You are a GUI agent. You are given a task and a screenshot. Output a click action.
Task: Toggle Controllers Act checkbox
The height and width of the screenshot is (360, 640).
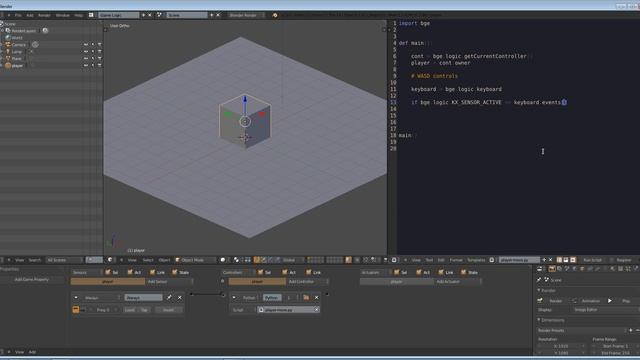pyautogui.click(x=285, y=272)
